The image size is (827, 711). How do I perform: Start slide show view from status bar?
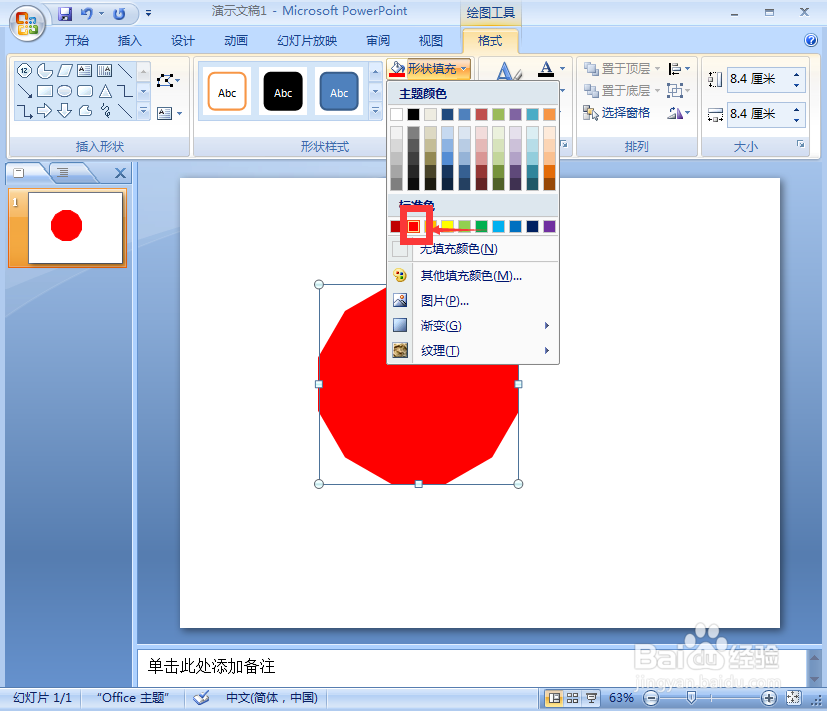coord(591,698)
